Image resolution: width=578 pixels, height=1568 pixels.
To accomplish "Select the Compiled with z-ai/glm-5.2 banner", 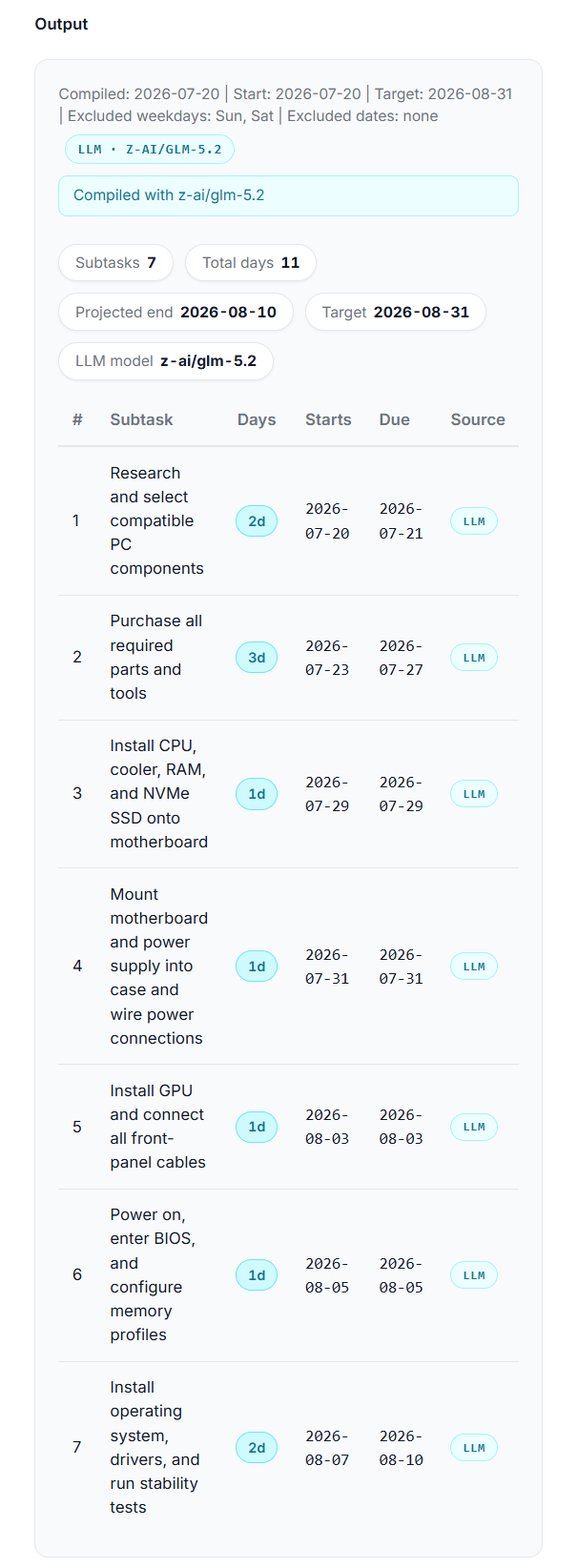I will pos(288,195).
